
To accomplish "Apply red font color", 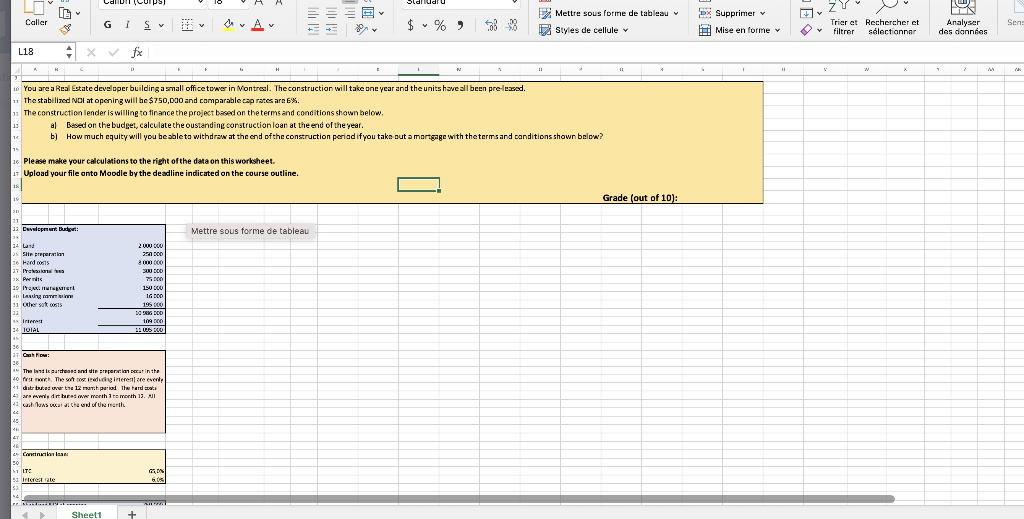I will [257, 25].
